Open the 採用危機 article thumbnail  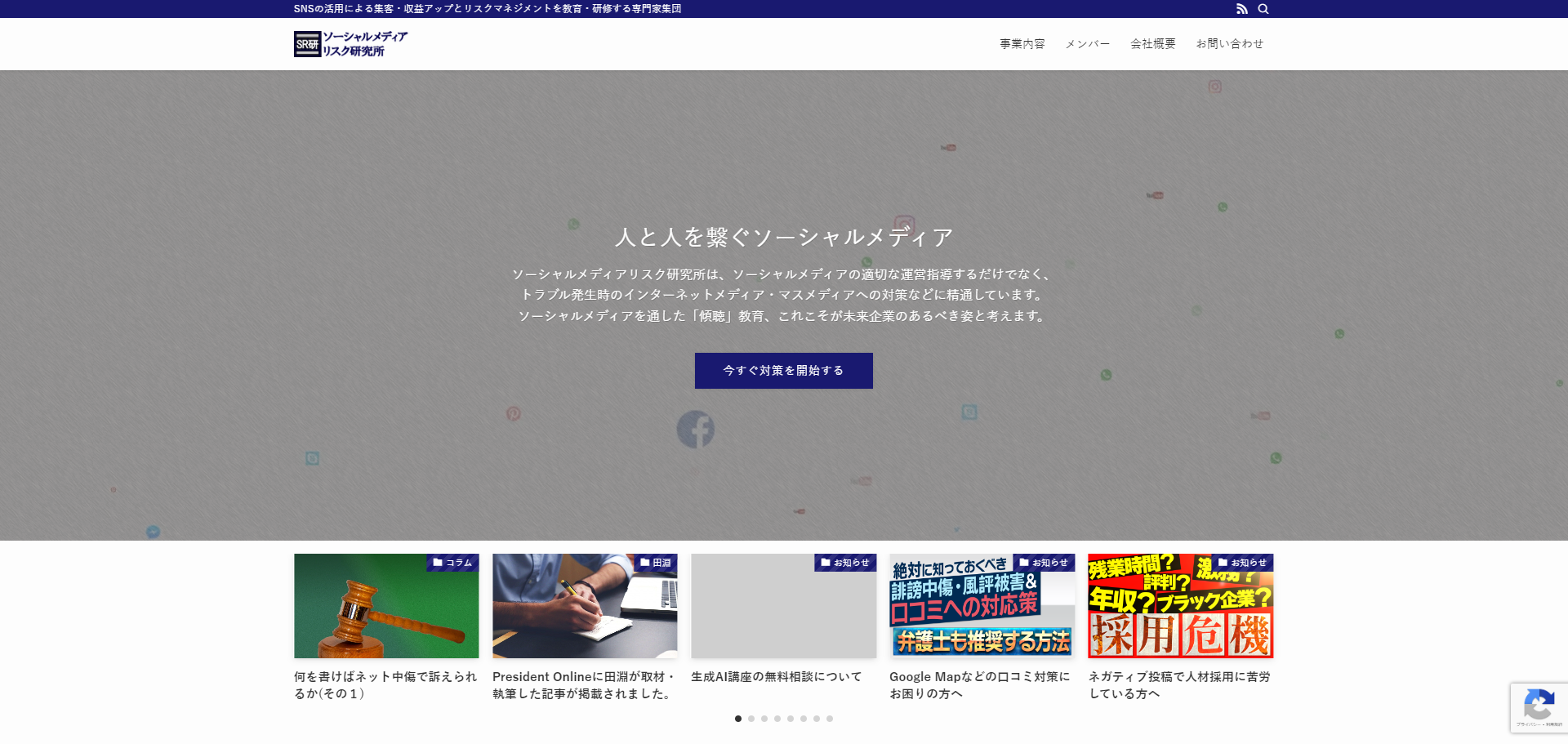click(x=1180, y=606)
